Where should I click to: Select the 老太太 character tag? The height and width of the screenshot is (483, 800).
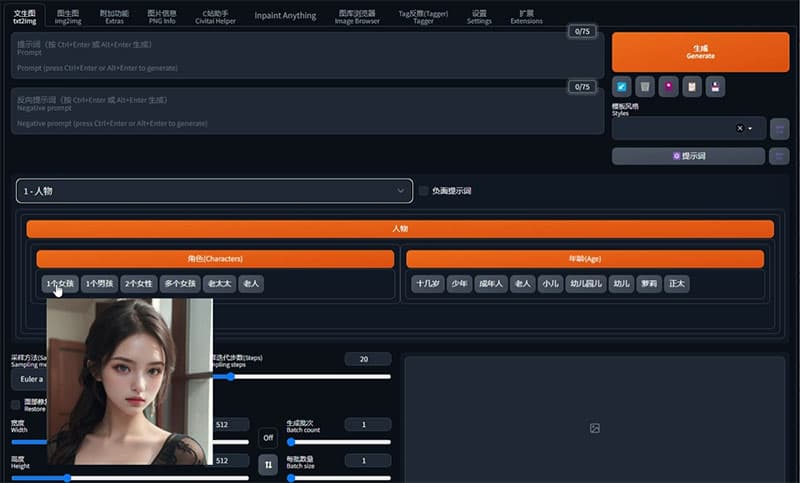coord(220,283)
